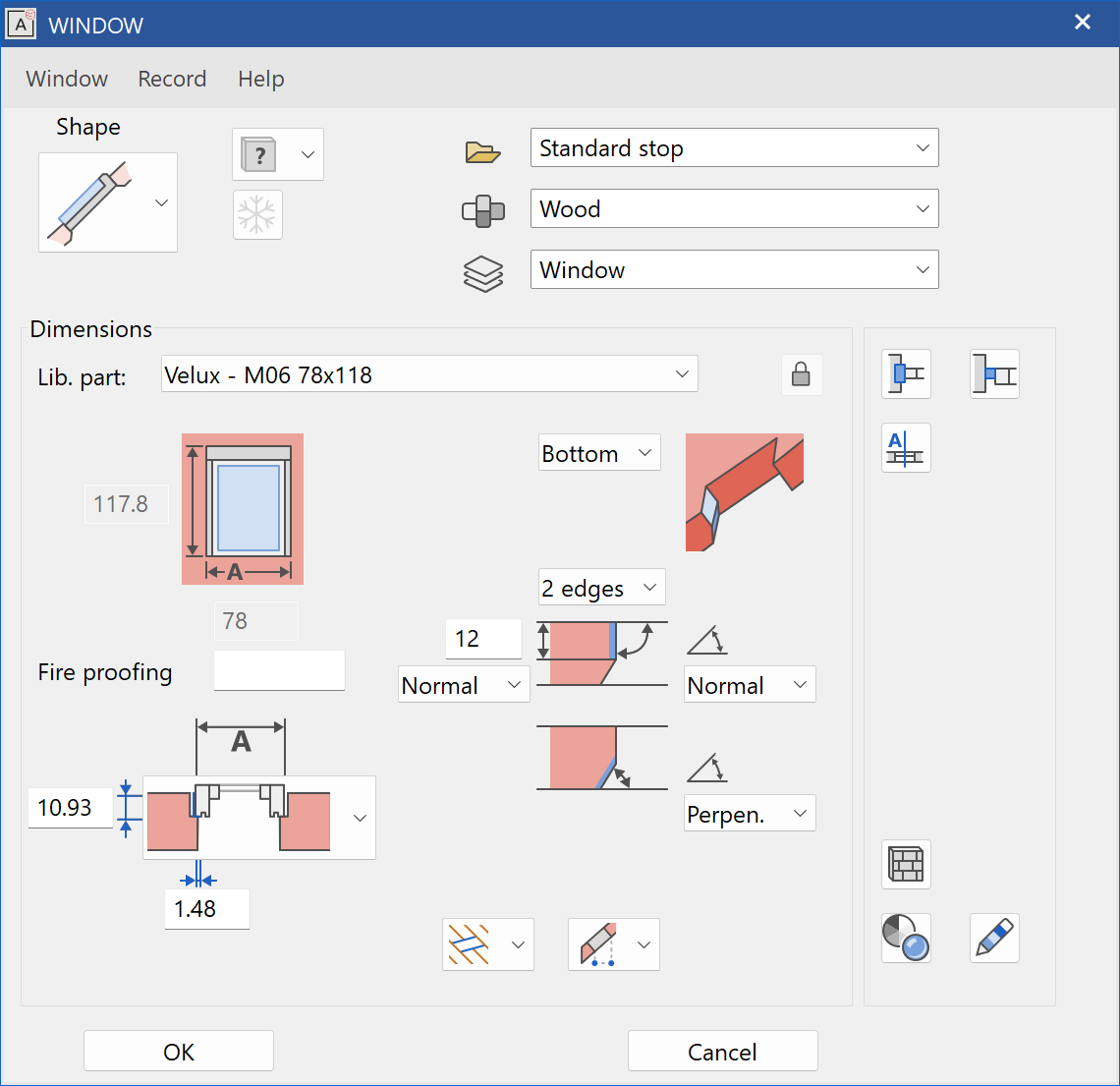1120x1086 pixels.
Task: Click the 78 width field
Action: [255, 620]
